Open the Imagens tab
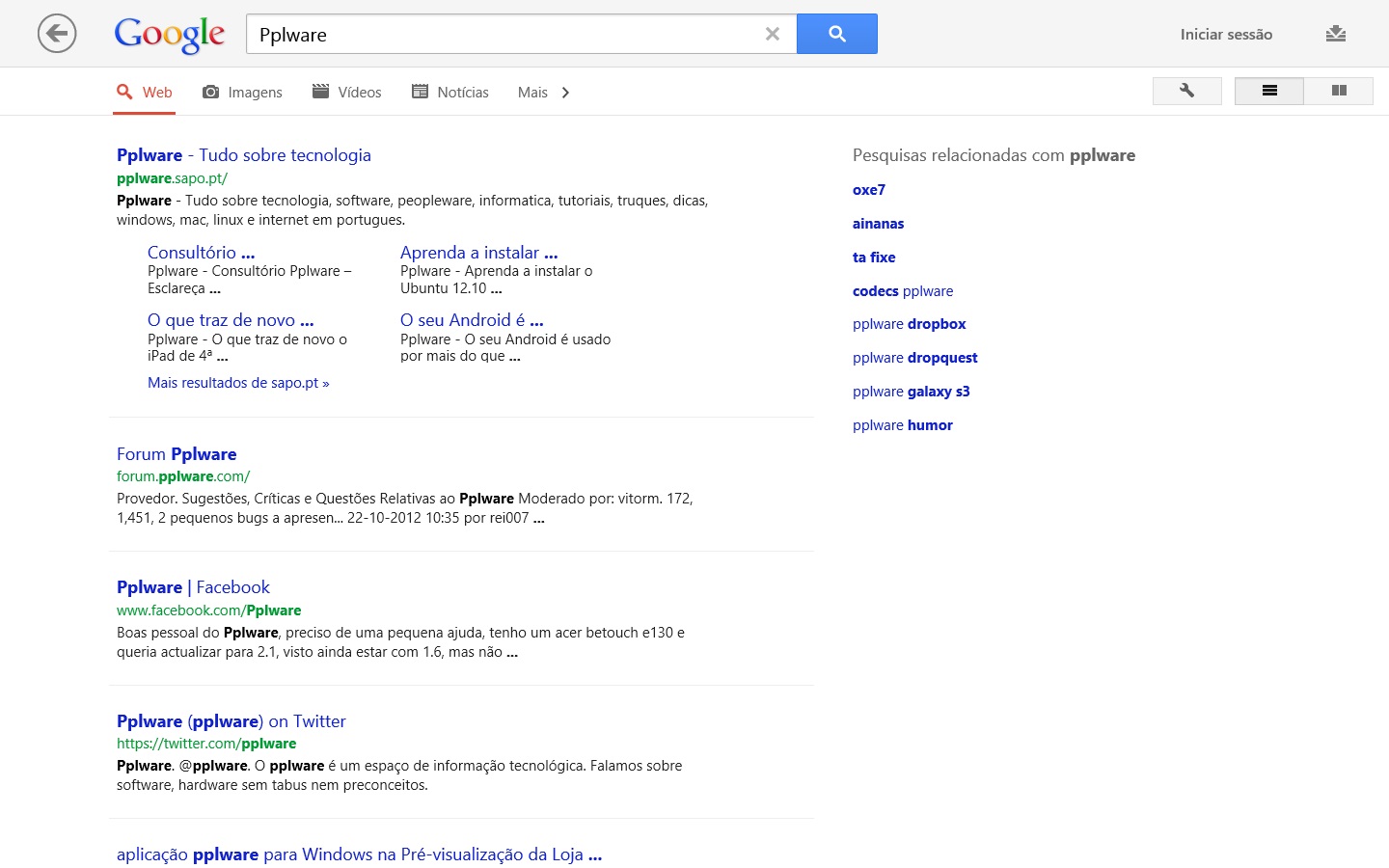Viewport: 1389px width, 868px height. pos(242,93)
